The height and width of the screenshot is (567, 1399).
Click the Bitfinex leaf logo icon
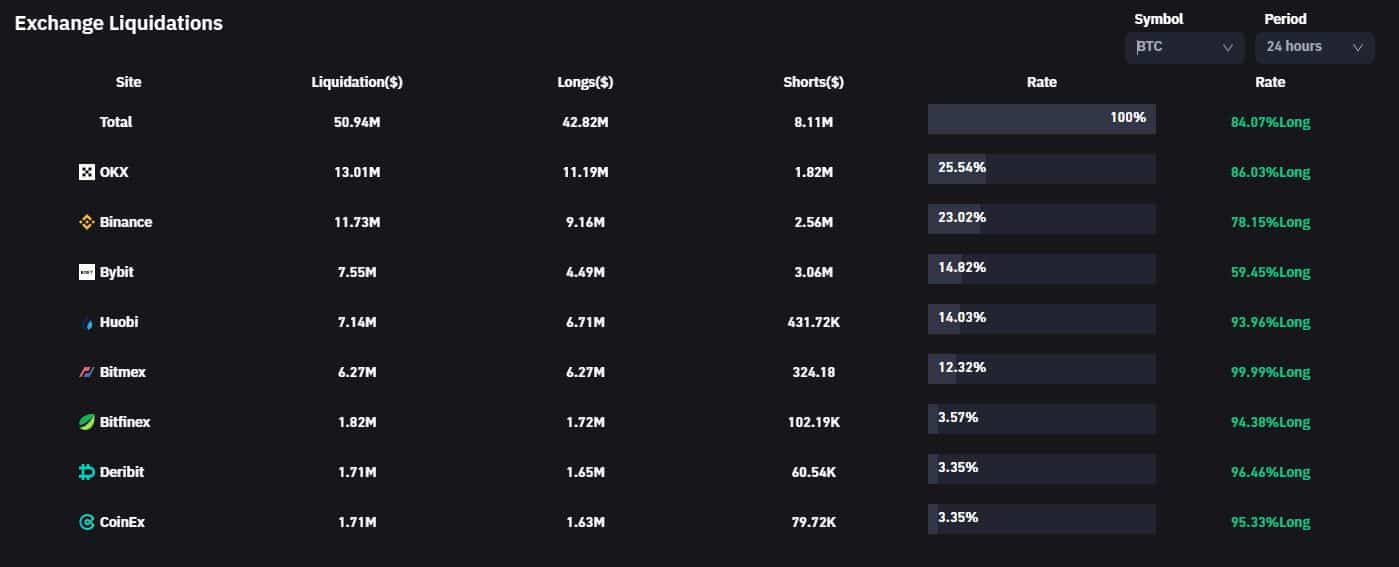[x=87, y=422]
